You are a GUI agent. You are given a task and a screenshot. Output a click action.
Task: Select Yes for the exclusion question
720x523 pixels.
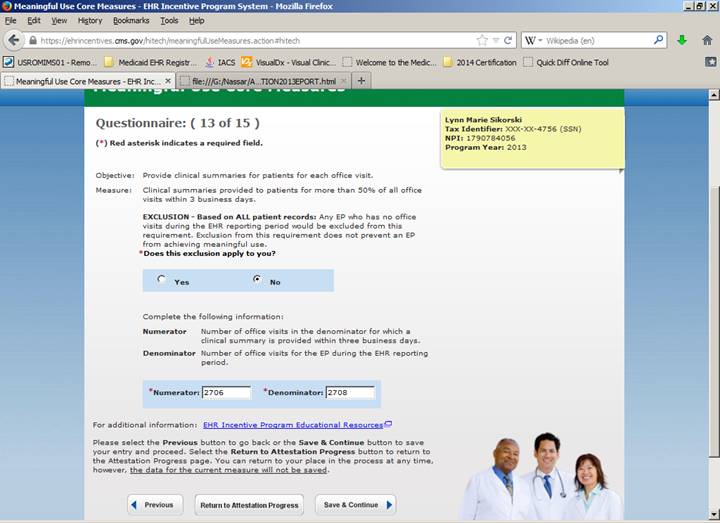162,280
